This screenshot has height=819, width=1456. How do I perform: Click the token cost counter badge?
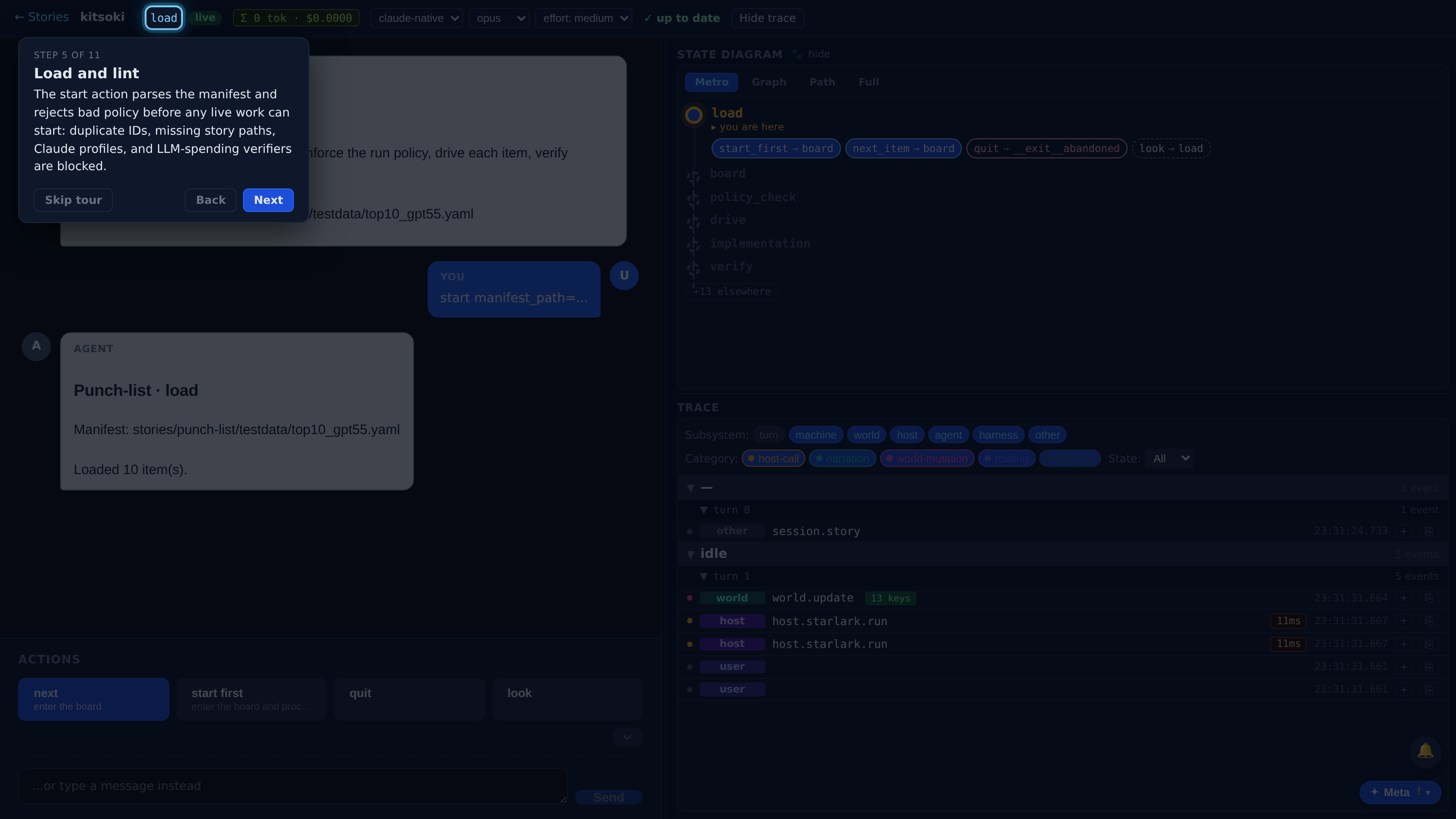pyautogui.click(x=296, y=18)
